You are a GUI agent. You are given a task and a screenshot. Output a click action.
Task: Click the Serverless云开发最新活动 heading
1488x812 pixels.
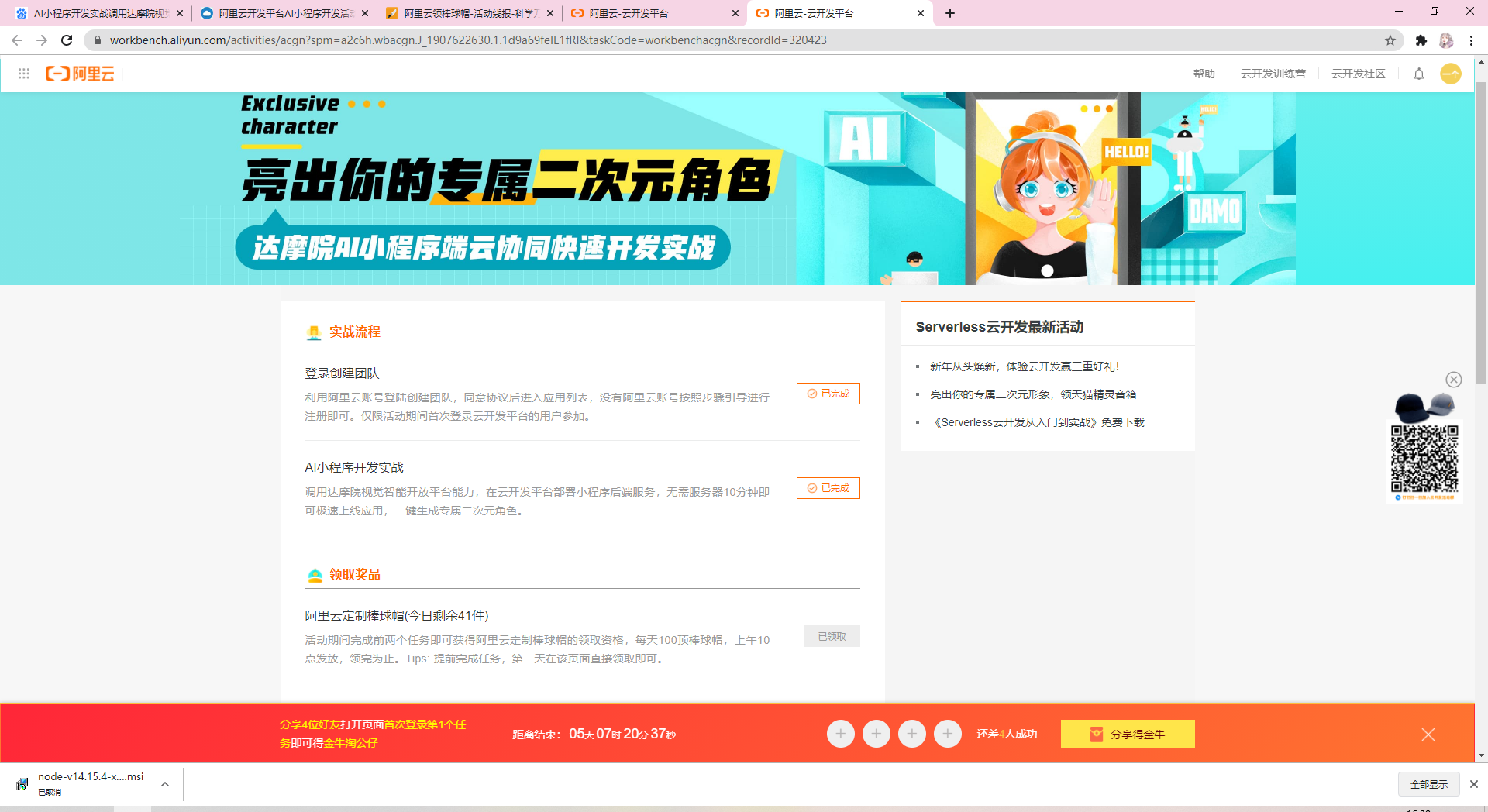[999, 327]
